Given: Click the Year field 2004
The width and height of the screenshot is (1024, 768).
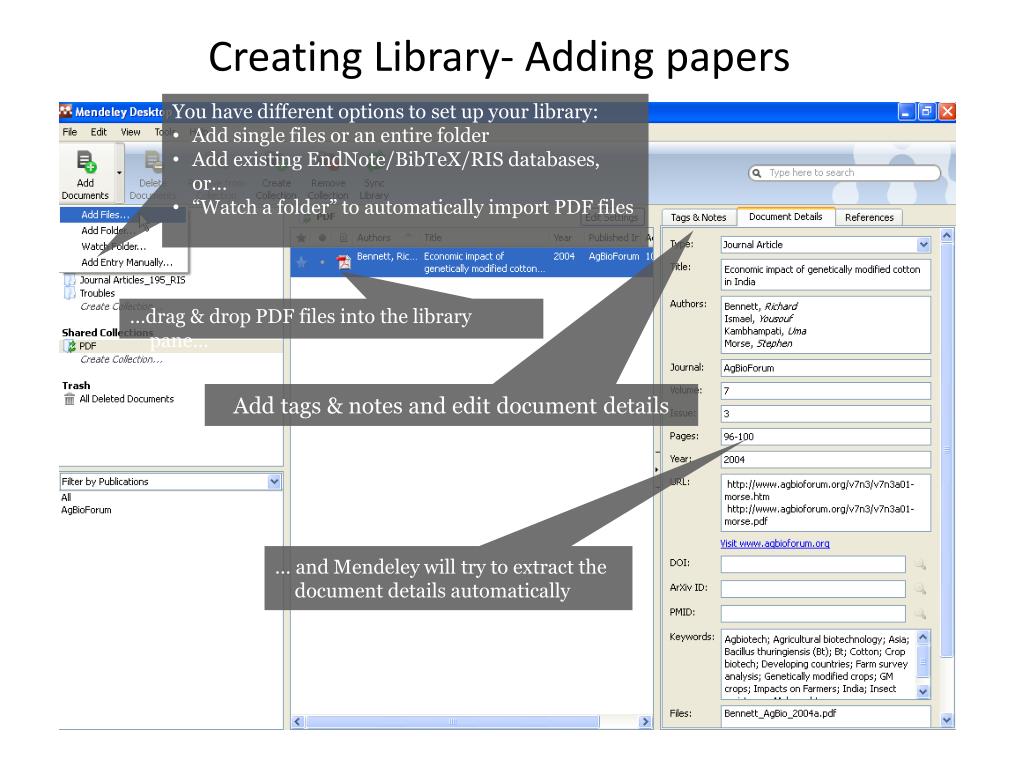Looking at the screenshot, I should 825,460.
